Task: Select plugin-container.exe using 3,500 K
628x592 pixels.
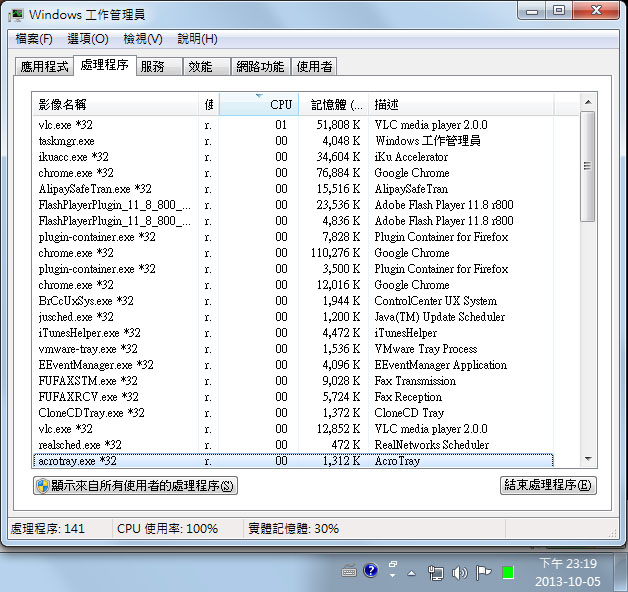Action: (293, 269)
